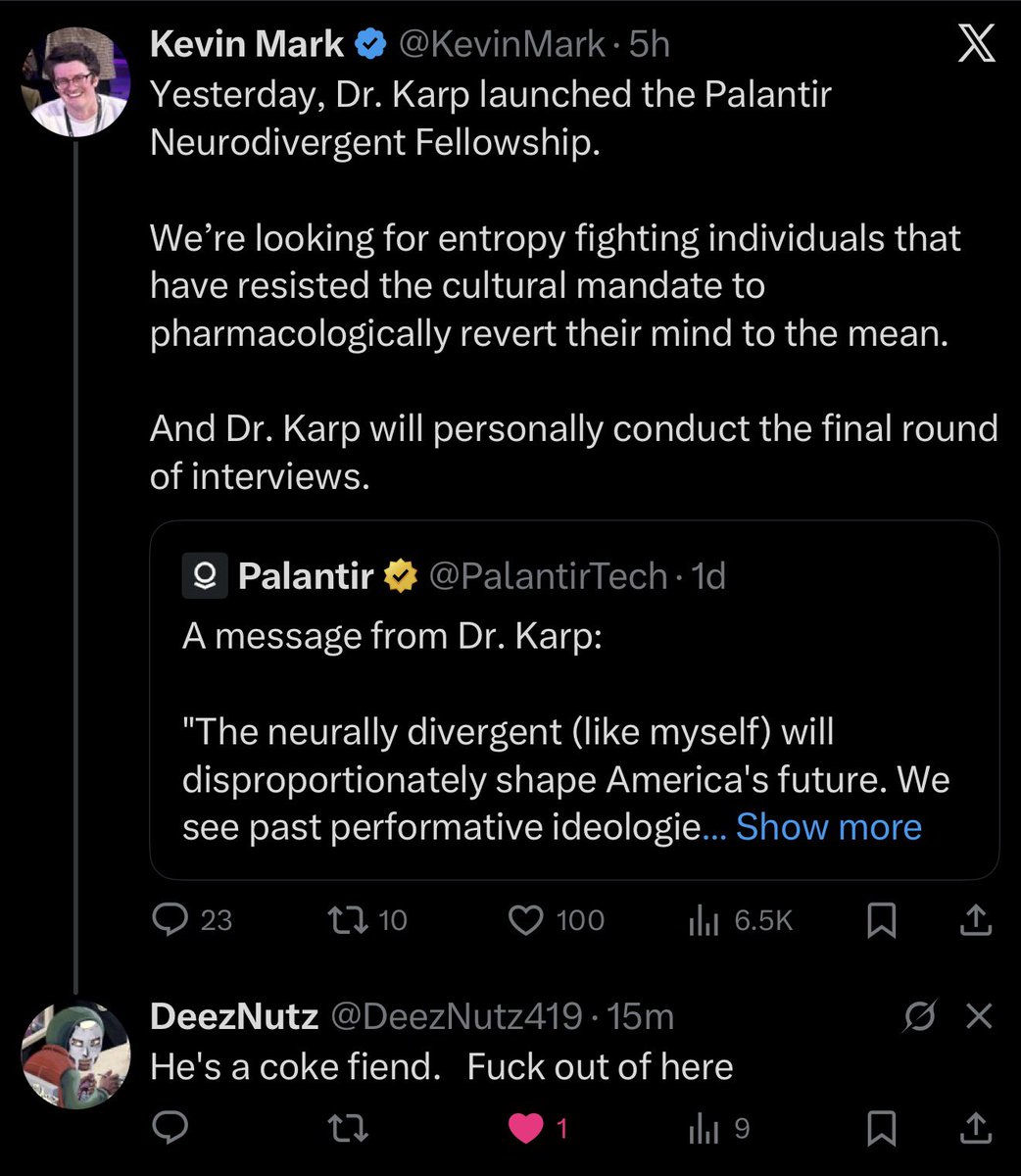This screenshot has width=1021, height=1176.
Task: Bookmark Kevin Mark's post
Action: tap(882, 919)
